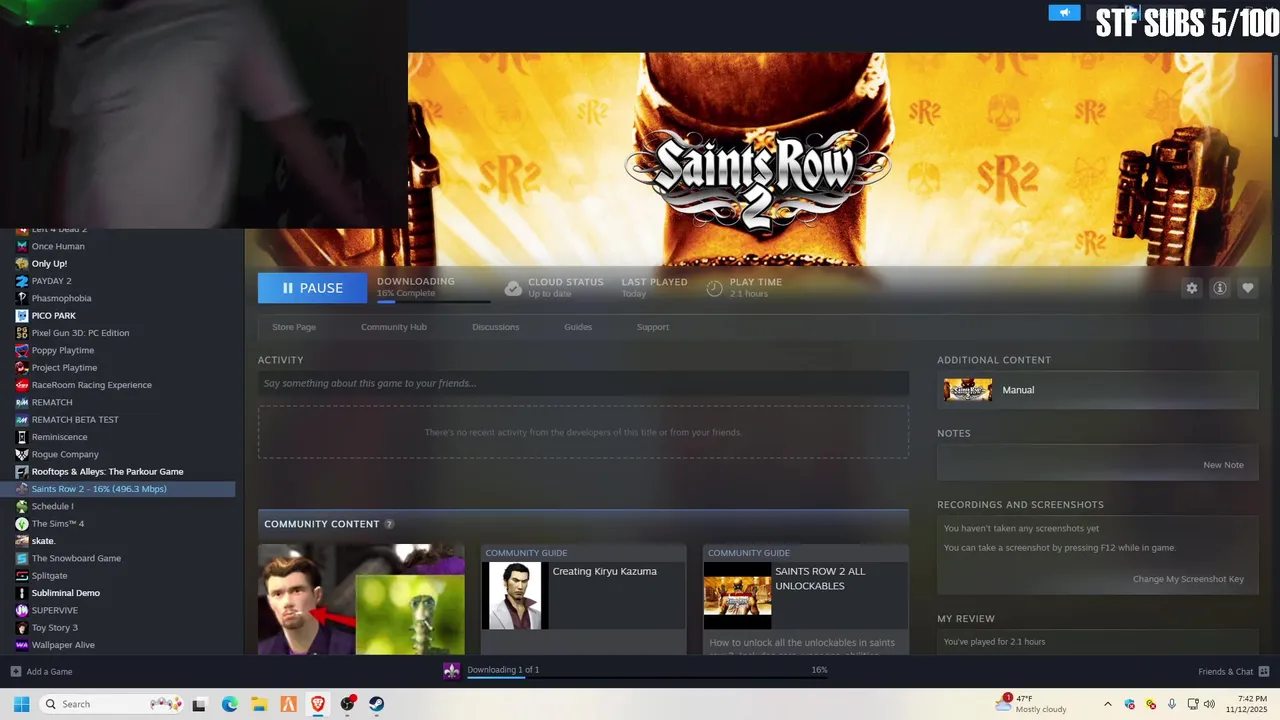The height and width of the screenshot is (720, 1280).
Task: Pause the Saints Row 2 download
Action: (x=314, y=288)
